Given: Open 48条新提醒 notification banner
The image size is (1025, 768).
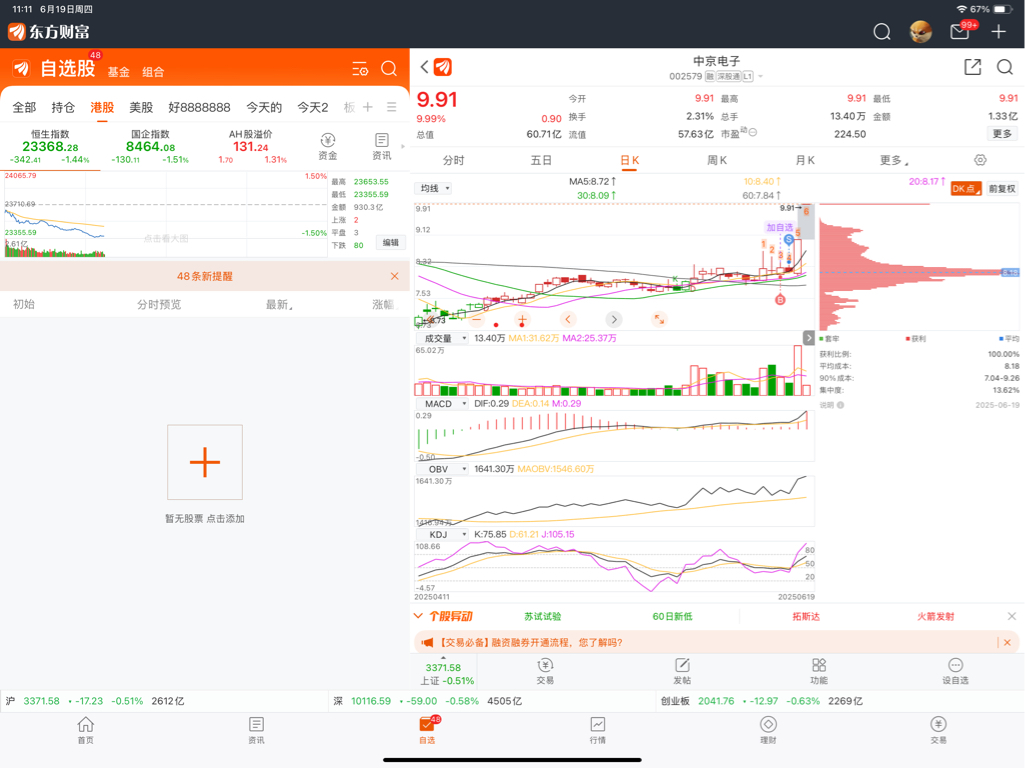Looking at the screenshot, I should (205, 276).
